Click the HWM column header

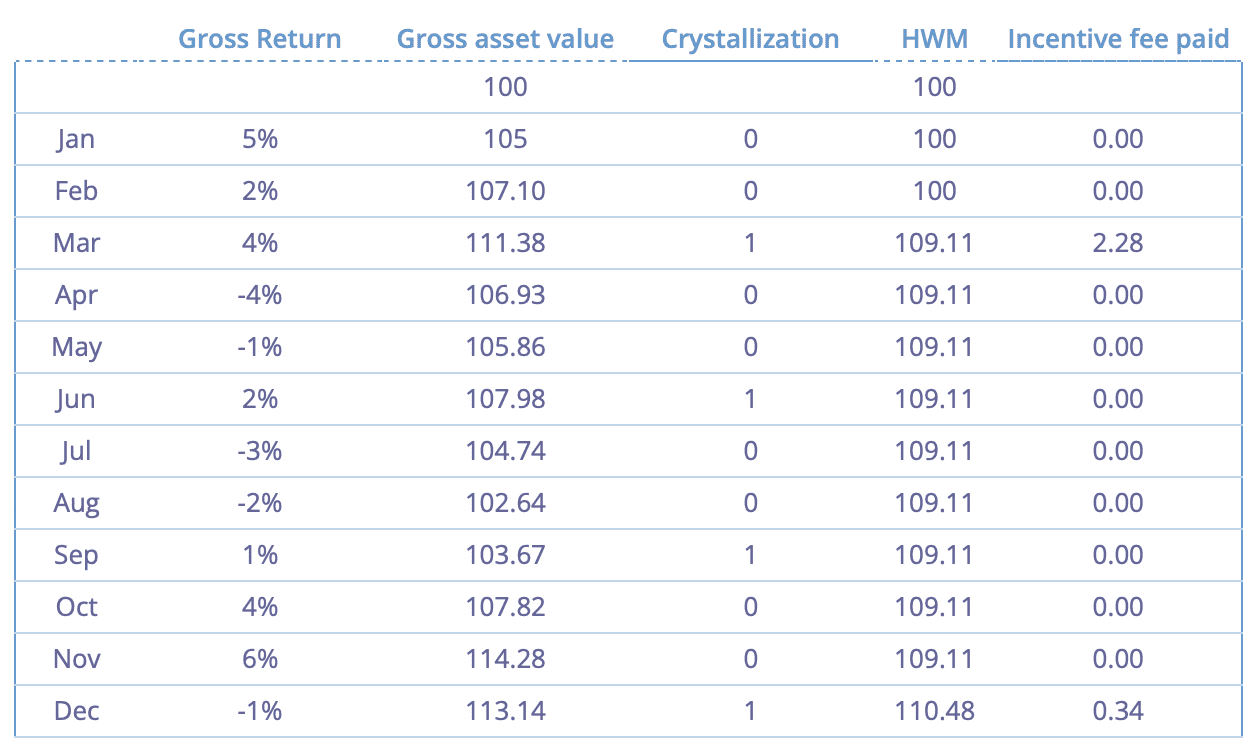(x=935, y=39)
